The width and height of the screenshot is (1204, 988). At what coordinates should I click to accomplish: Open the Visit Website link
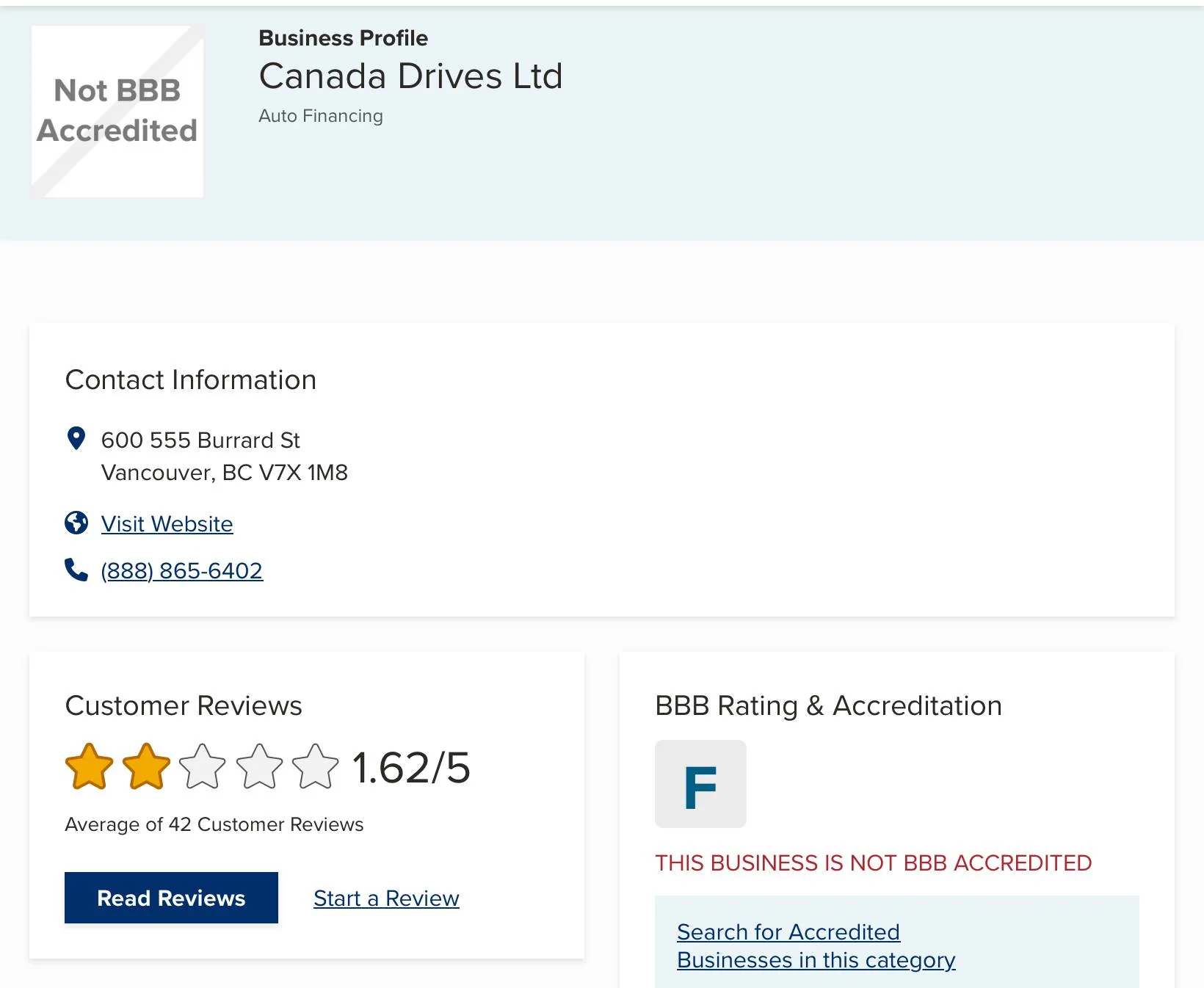click(167, 523)
